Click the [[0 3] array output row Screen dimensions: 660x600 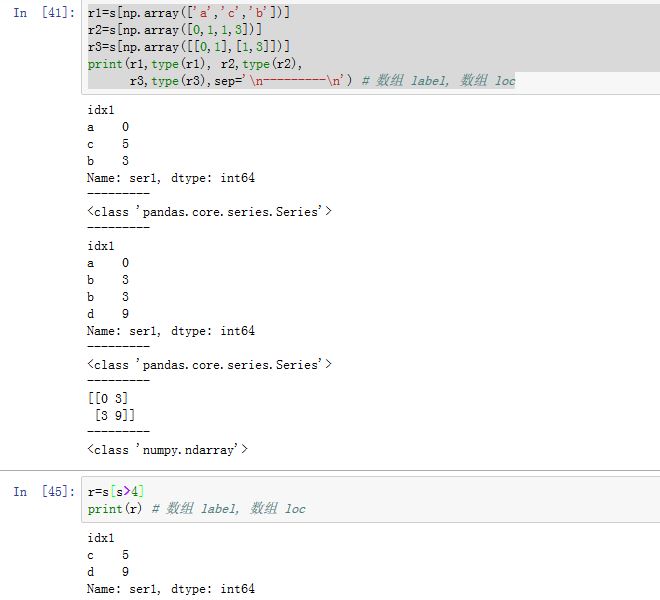[x=108, y=399]
